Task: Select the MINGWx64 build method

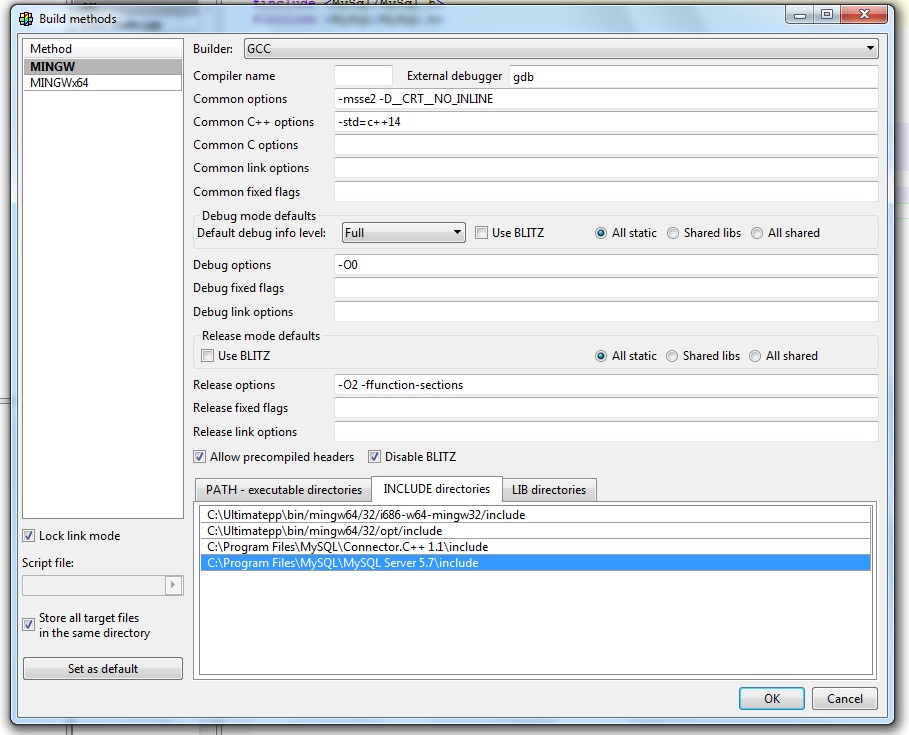Action: pos(60,83)
